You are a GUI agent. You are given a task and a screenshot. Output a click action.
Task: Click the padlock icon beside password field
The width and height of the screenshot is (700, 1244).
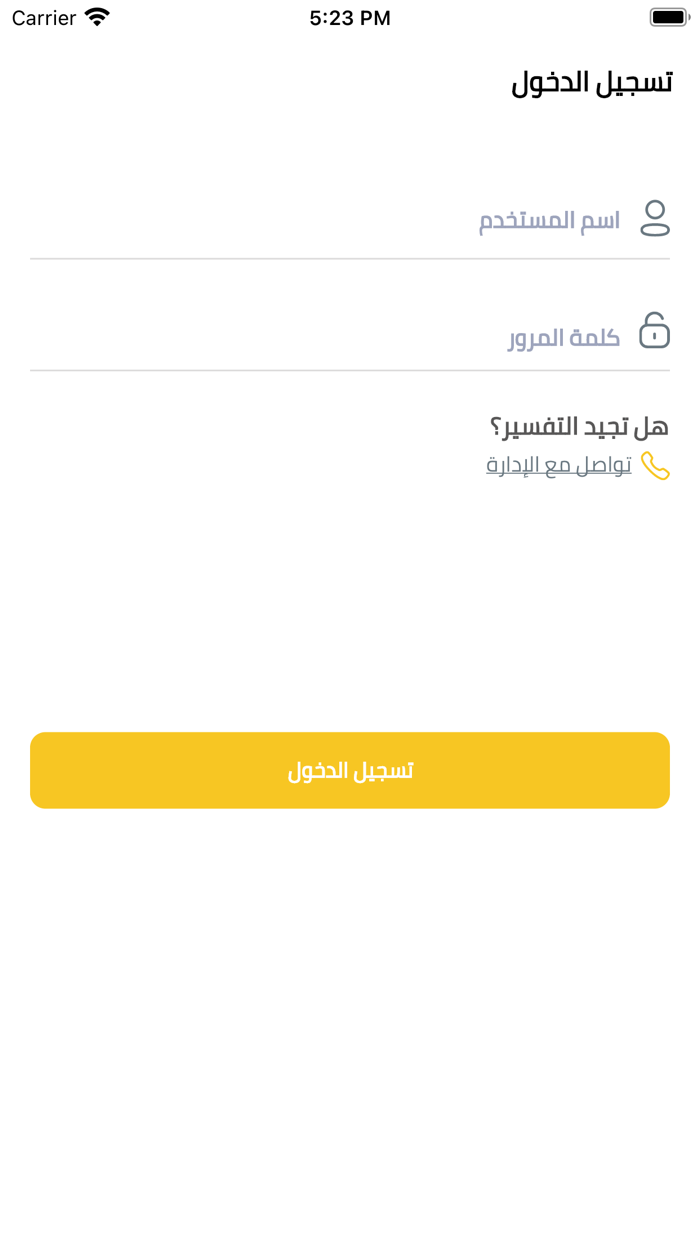[x=656, y=331]
